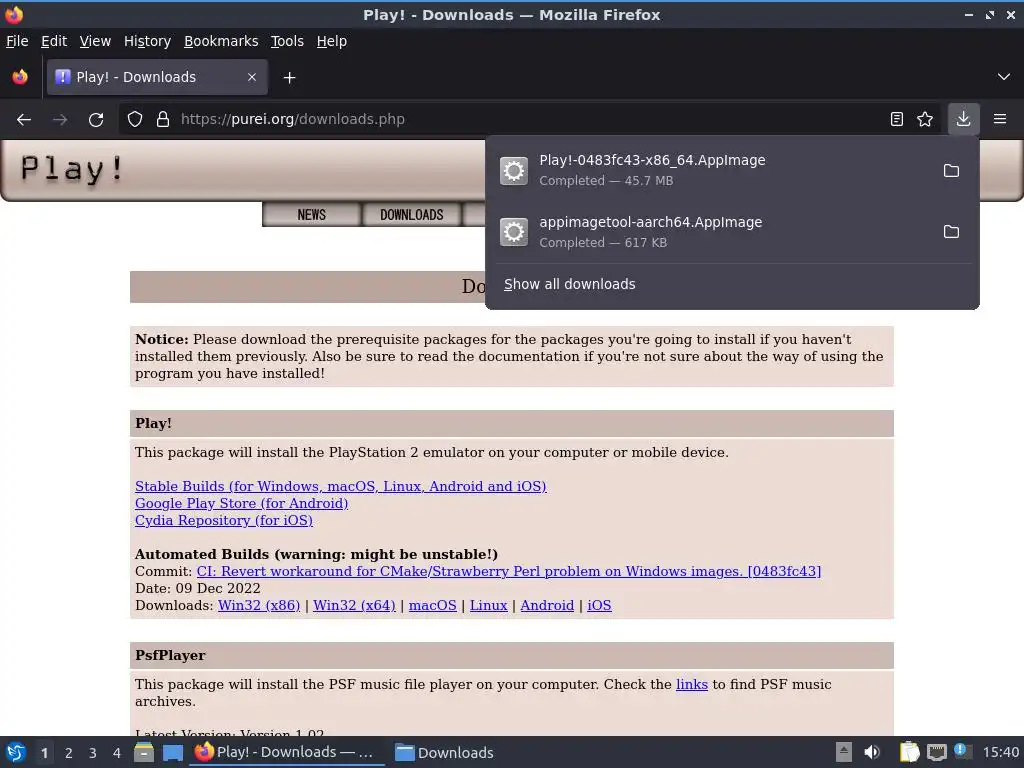Open the Help menu

tap(332, 41)
